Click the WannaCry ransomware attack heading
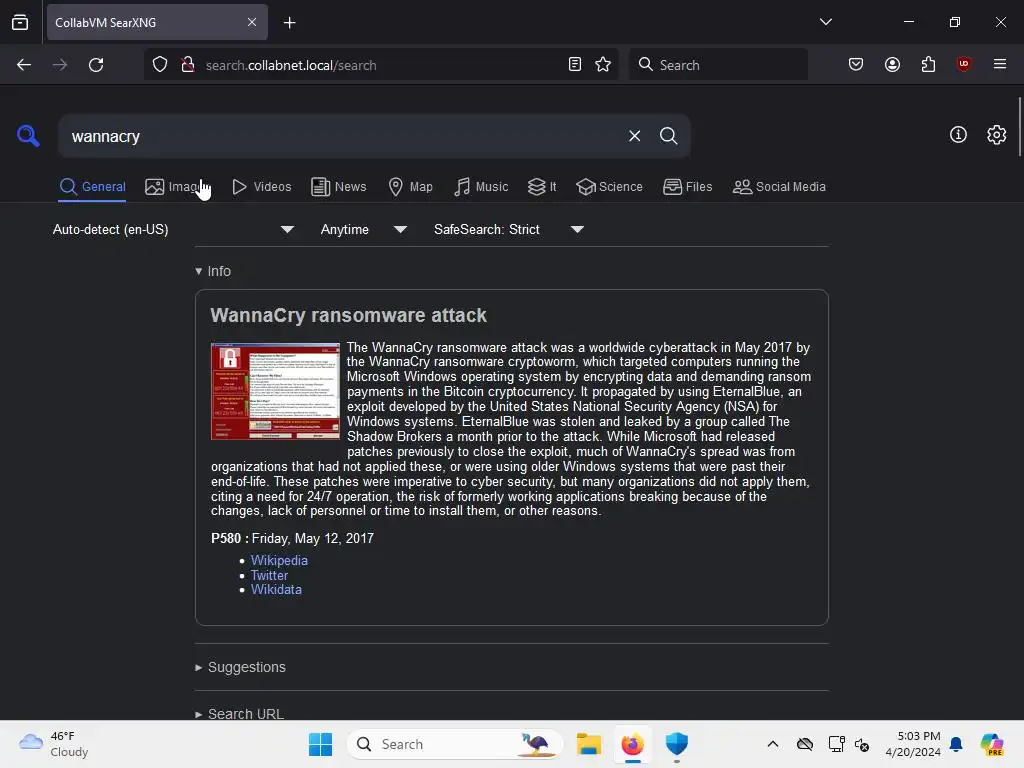Screen dimensions: 1024x768 click(348, 315)
